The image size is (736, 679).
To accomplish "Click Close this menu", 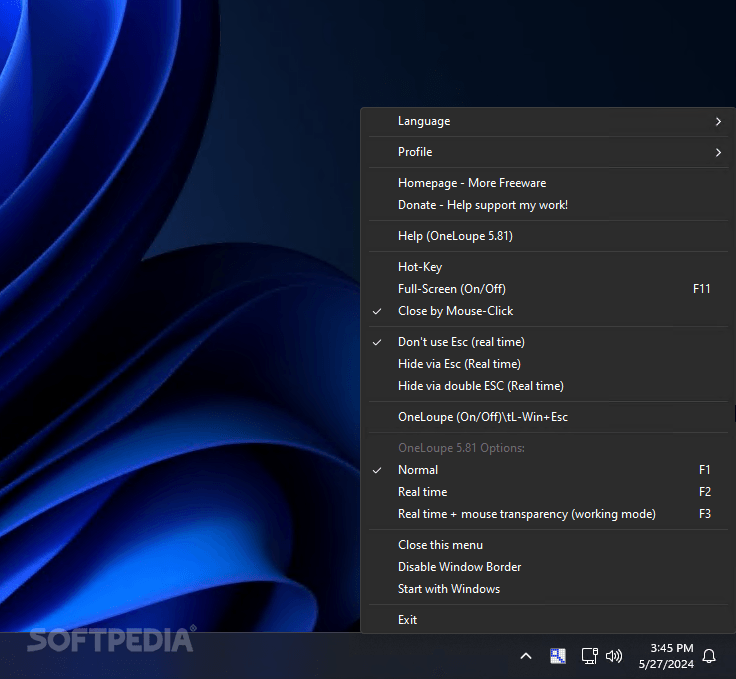I will [x=549, y=545].
